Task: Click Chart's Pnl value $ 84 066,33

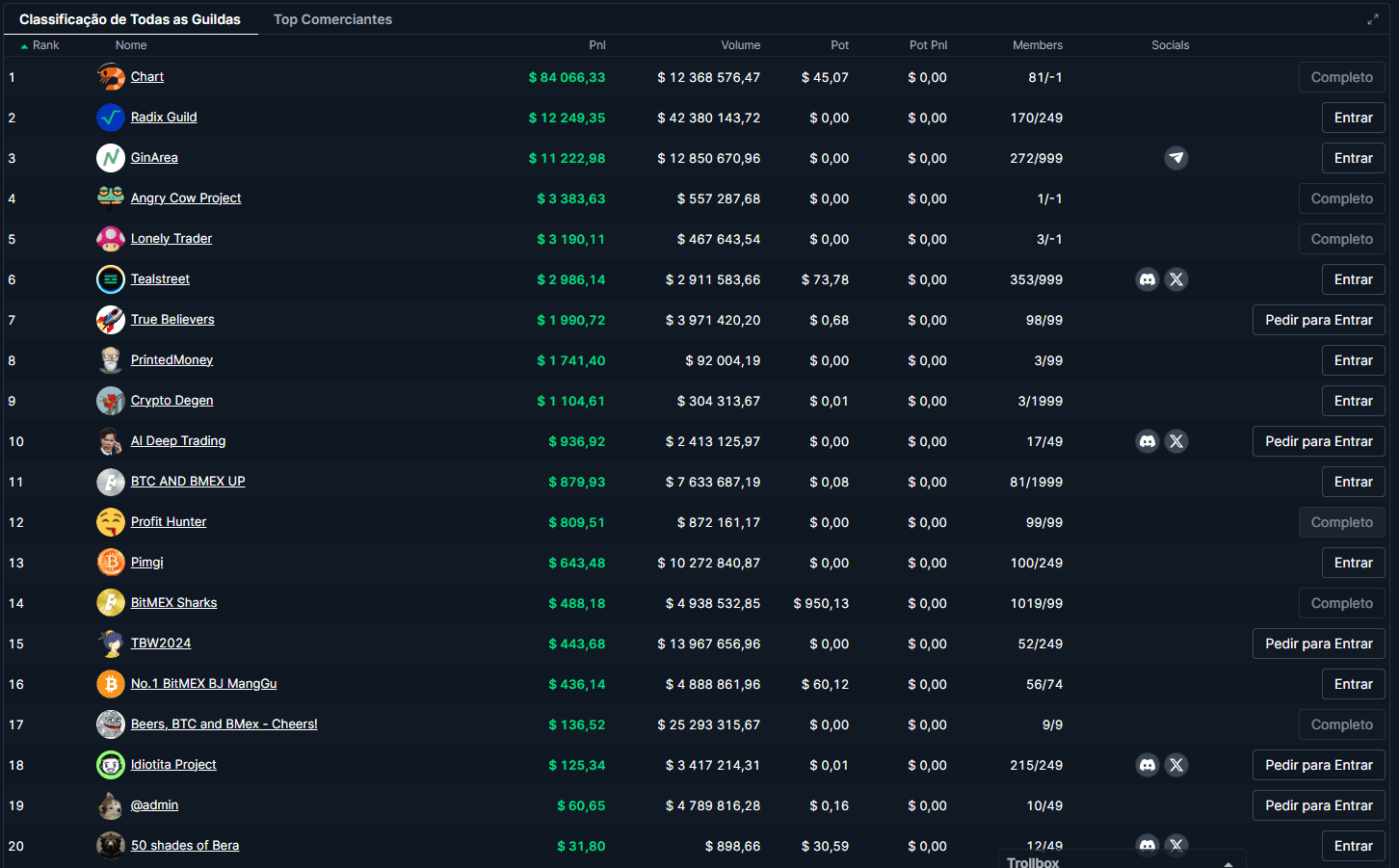Action: (x=567, y=77)
